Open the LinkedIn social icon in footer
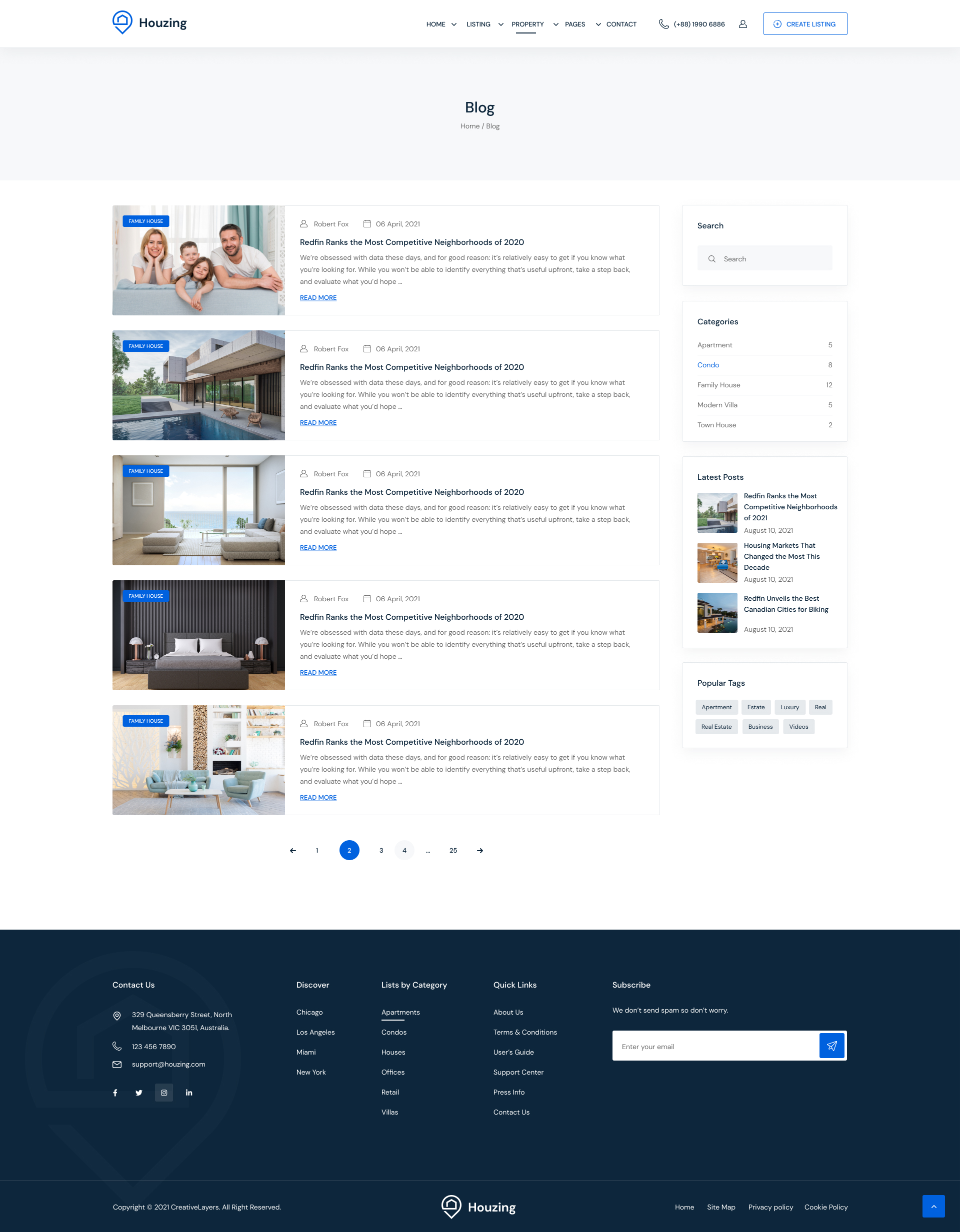The image size is (960, 1232). click(x=189, y=1093)
